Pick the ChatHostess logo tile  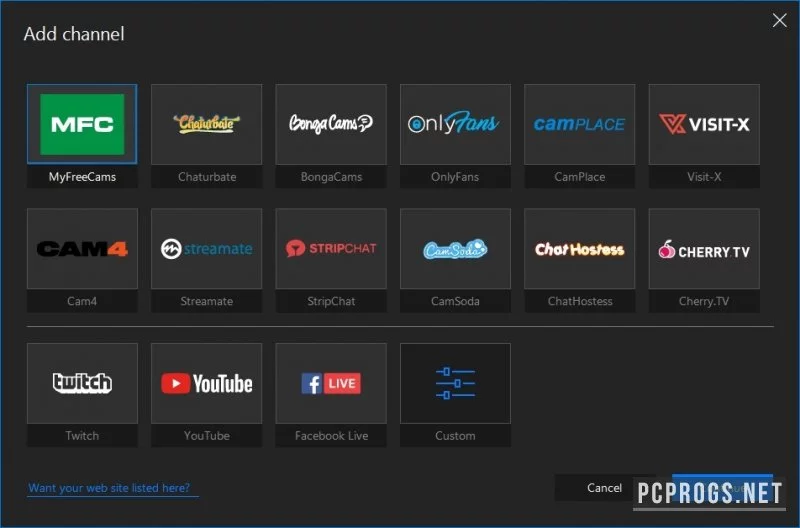click(x=580, y=248)
